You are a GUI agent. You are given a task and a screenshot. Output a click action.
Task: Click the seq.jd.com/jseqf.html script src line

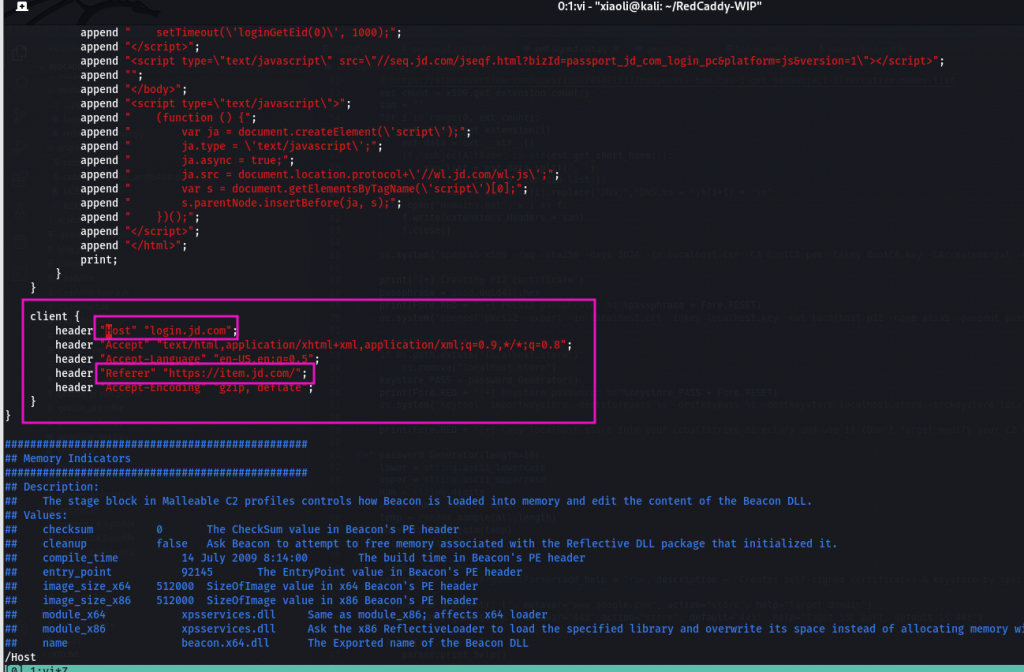tap(513, 61)
